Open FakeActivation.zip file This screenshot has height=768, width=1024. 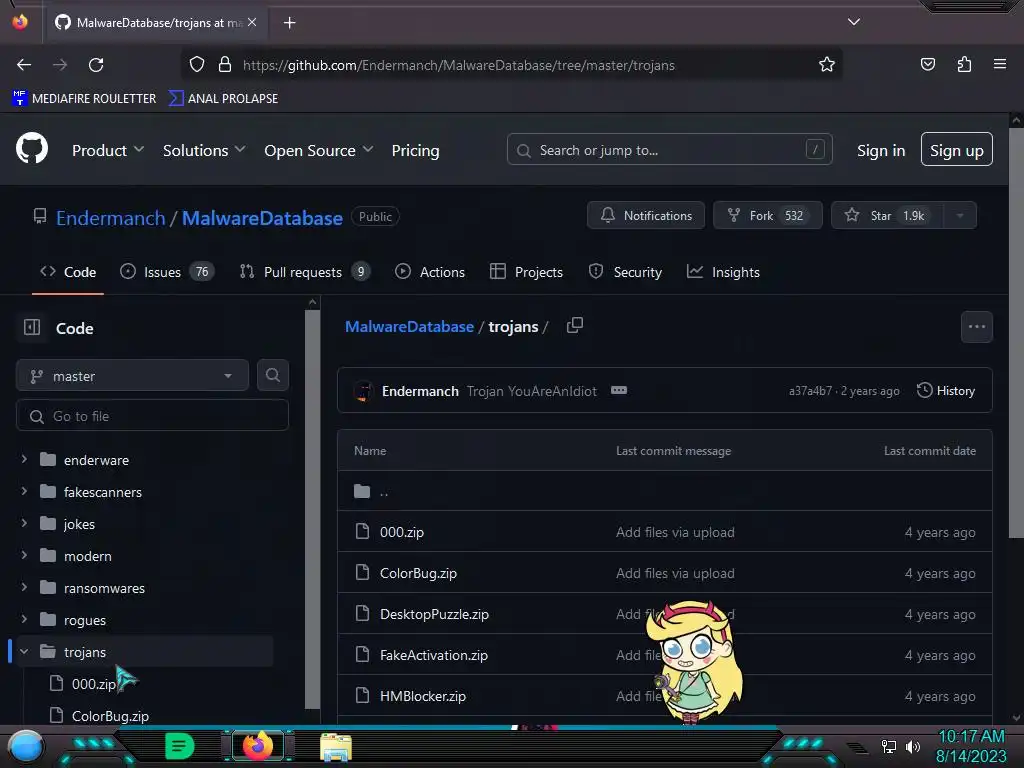434,655
